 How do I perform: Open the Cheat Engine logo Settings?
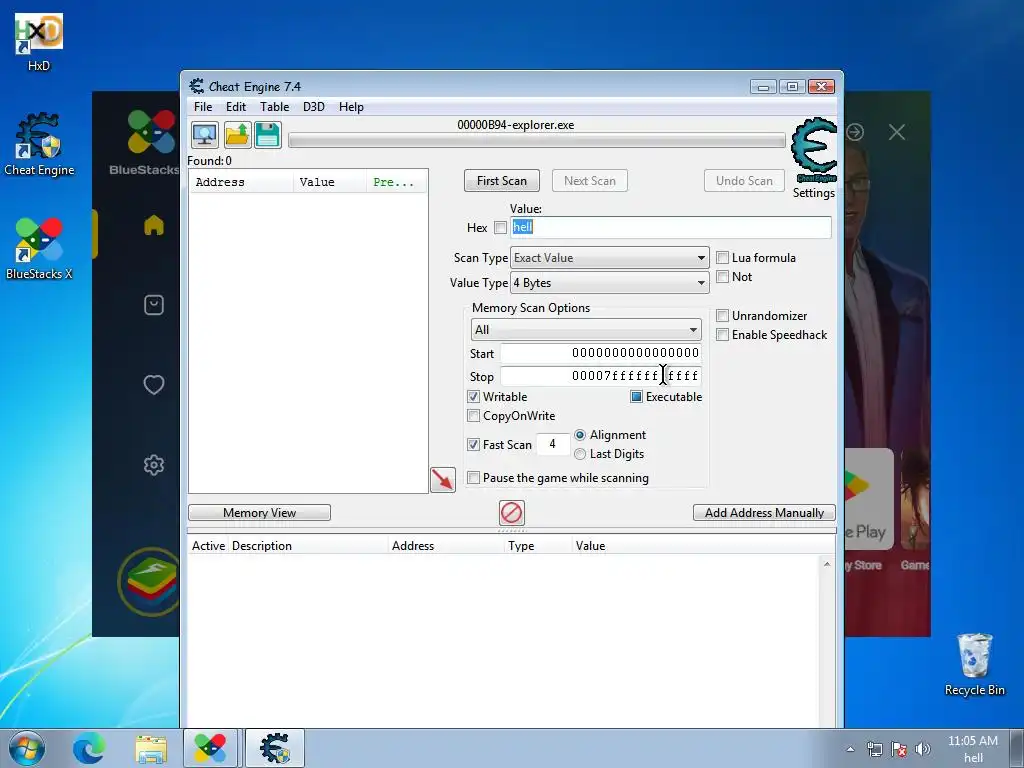click(x=814, y=158)
